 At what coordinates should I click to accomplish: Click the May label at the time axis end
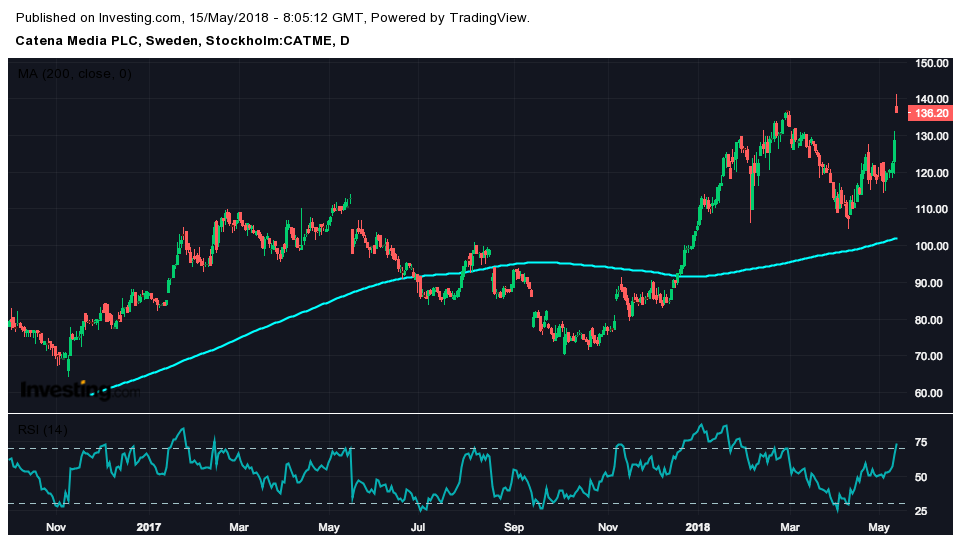879,527
